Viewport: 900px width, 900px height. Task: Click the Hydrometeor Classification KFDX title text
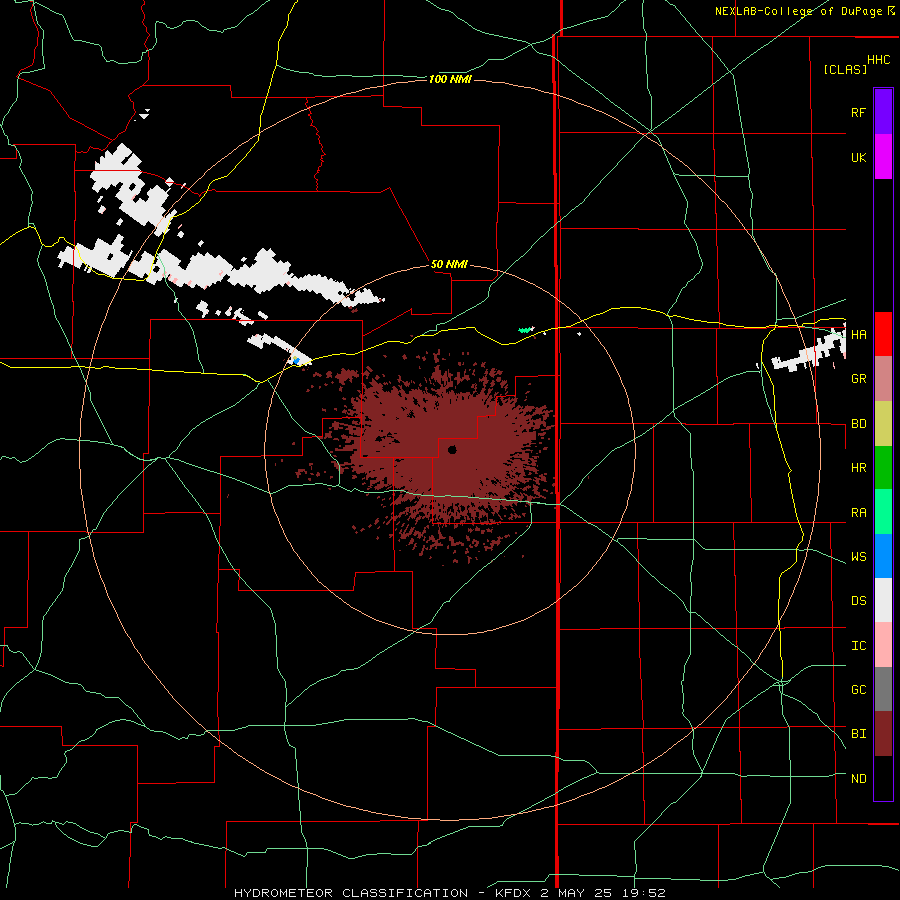[449, 893]
